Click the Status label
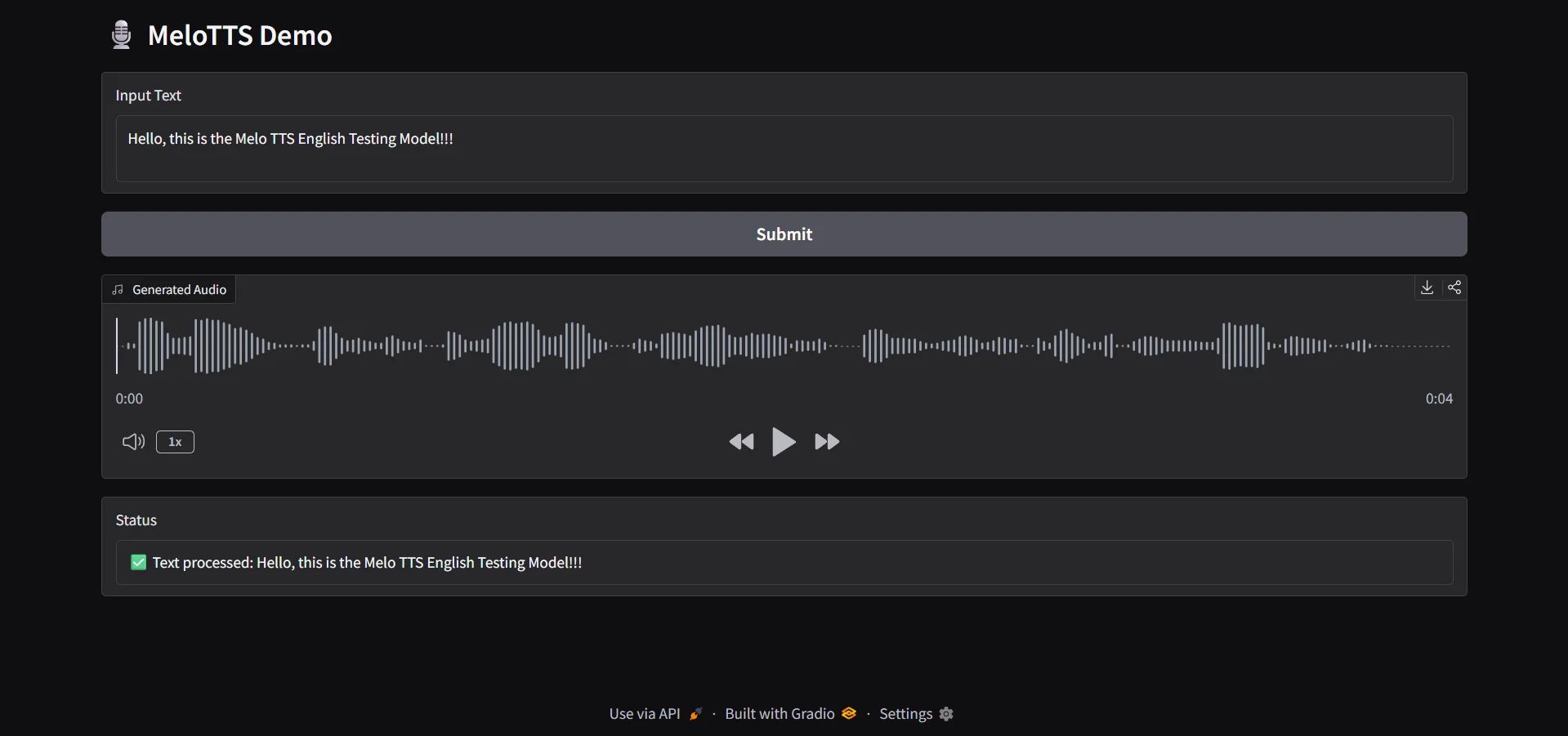Screen dimensions: 1568x736 [136, 520]
